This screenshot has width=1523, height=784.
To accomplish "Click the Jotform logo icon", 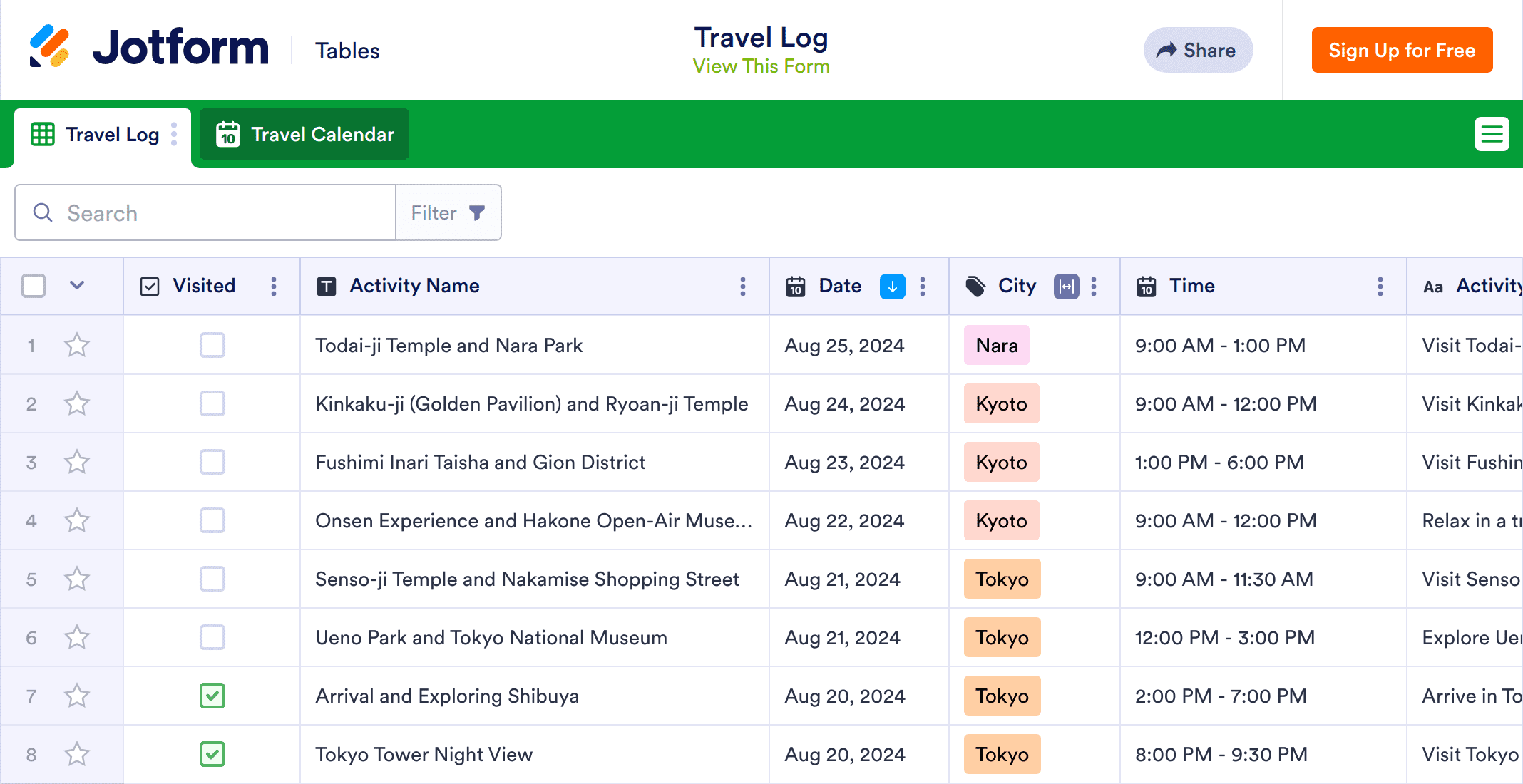I will pyautogui.click(x=49, y=46).
